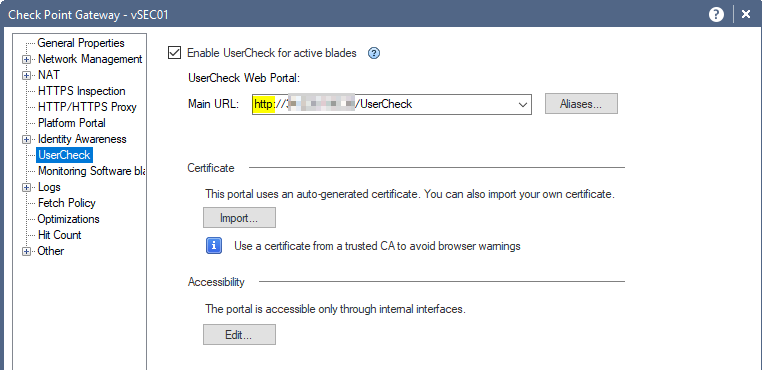Expand the Identity Awareness tree node
The image size is (762, 370).
(26, 140)
